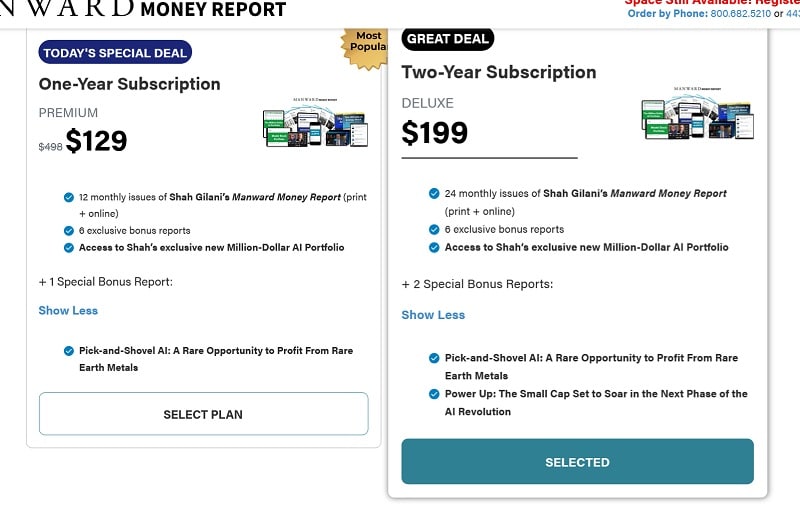
Task: Click the $129 price
Action: point(96,141)
